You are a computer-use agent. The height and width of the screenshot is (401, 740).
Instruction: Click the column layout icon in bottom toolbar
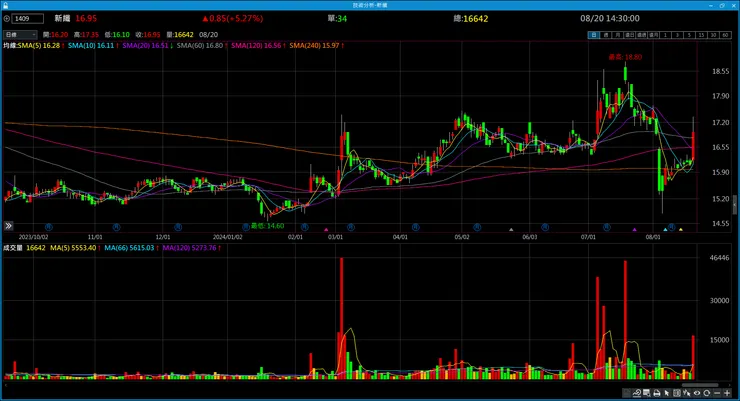pyautogui.click(x=677, y=393)
